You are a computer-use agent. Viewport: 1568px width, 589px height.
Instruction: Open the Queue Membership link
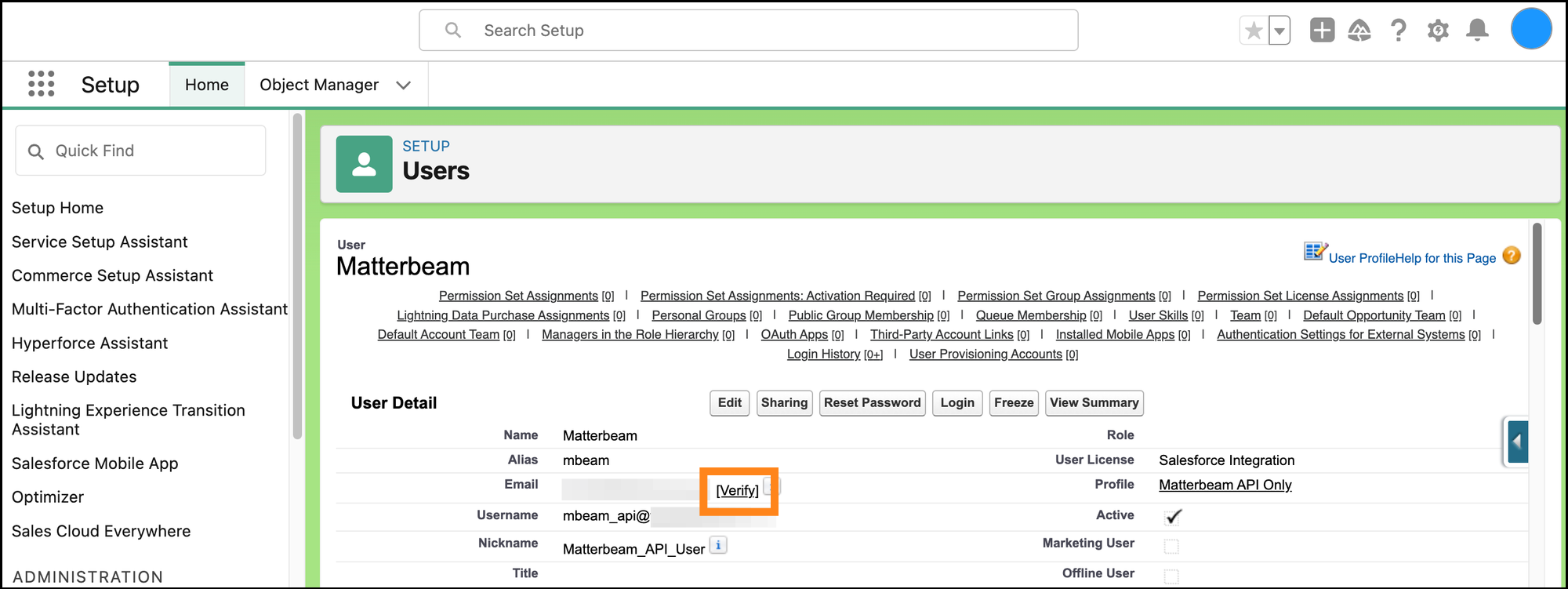click(1031, 315)
